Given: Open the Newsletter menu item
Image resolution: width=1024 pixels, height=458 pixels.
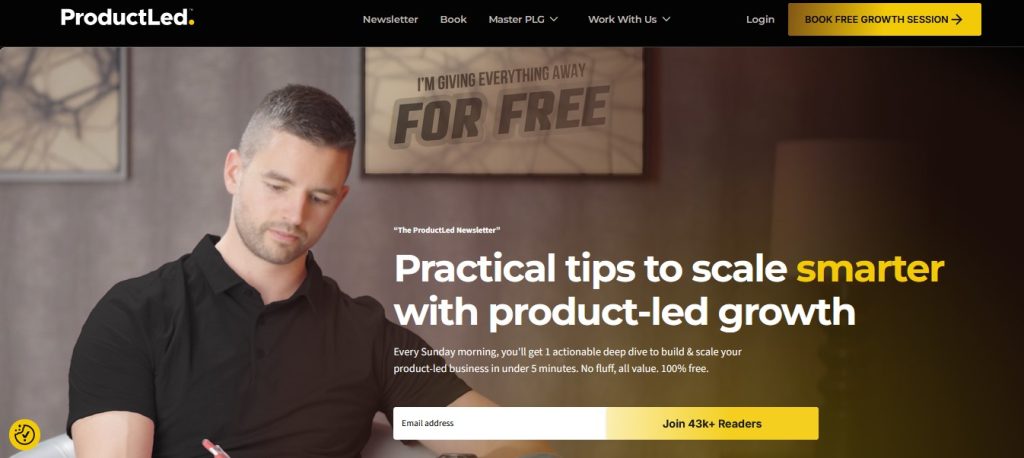Looking at the screenshot, I should pos(390,20).
